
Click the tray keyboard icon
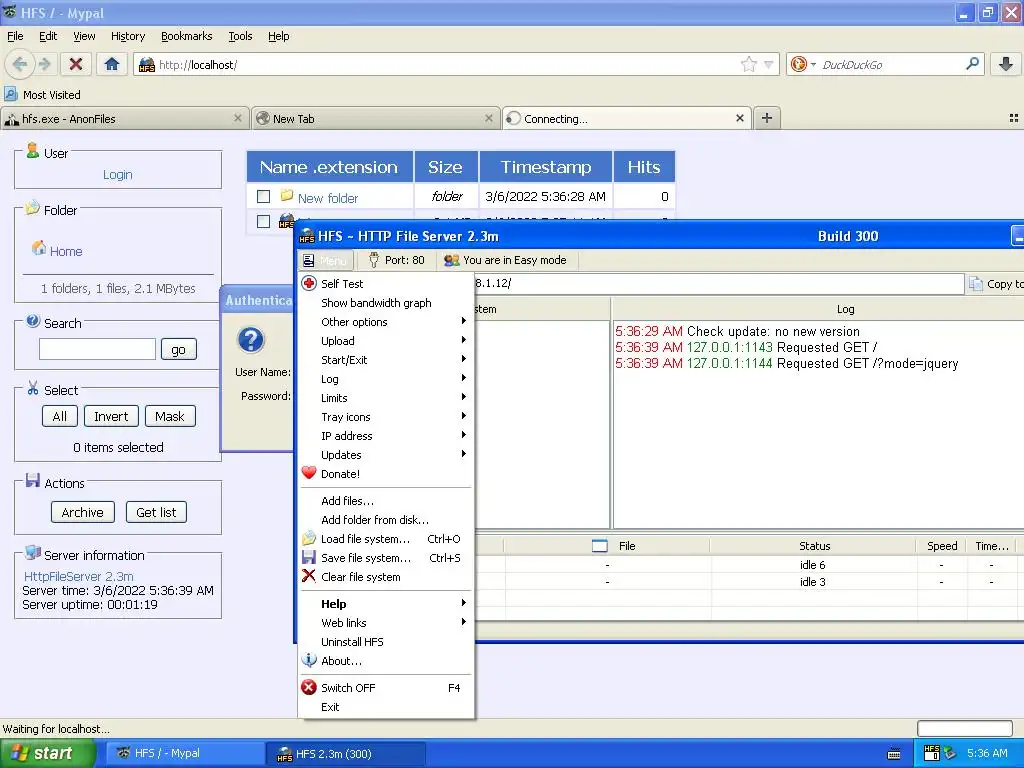click(894, 754)
